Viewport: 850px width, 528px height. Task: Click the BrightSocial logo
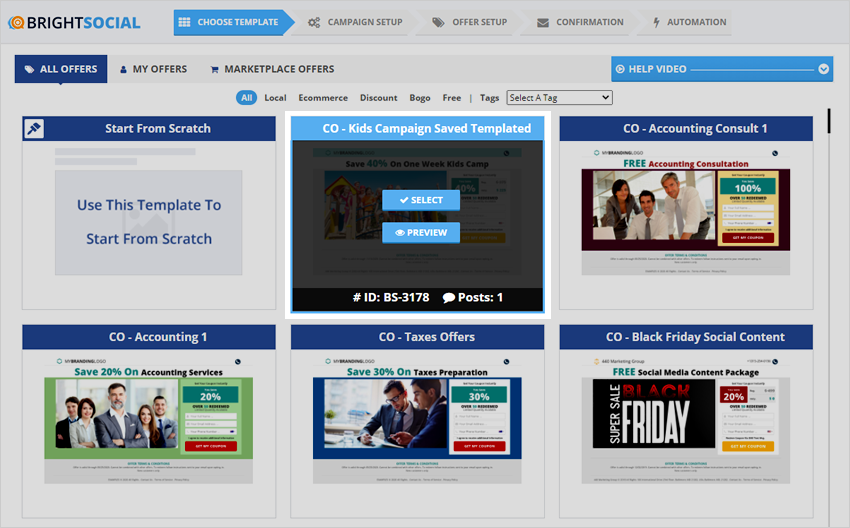click(73, 22)
